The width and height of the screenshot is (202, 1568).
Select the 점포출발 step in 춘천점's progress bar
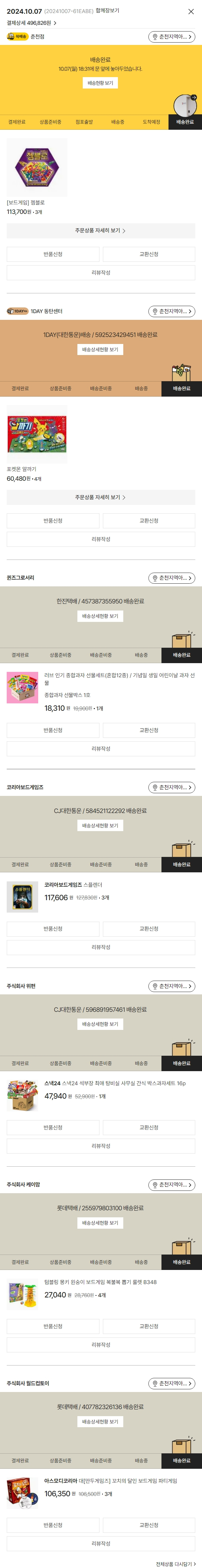84,122
